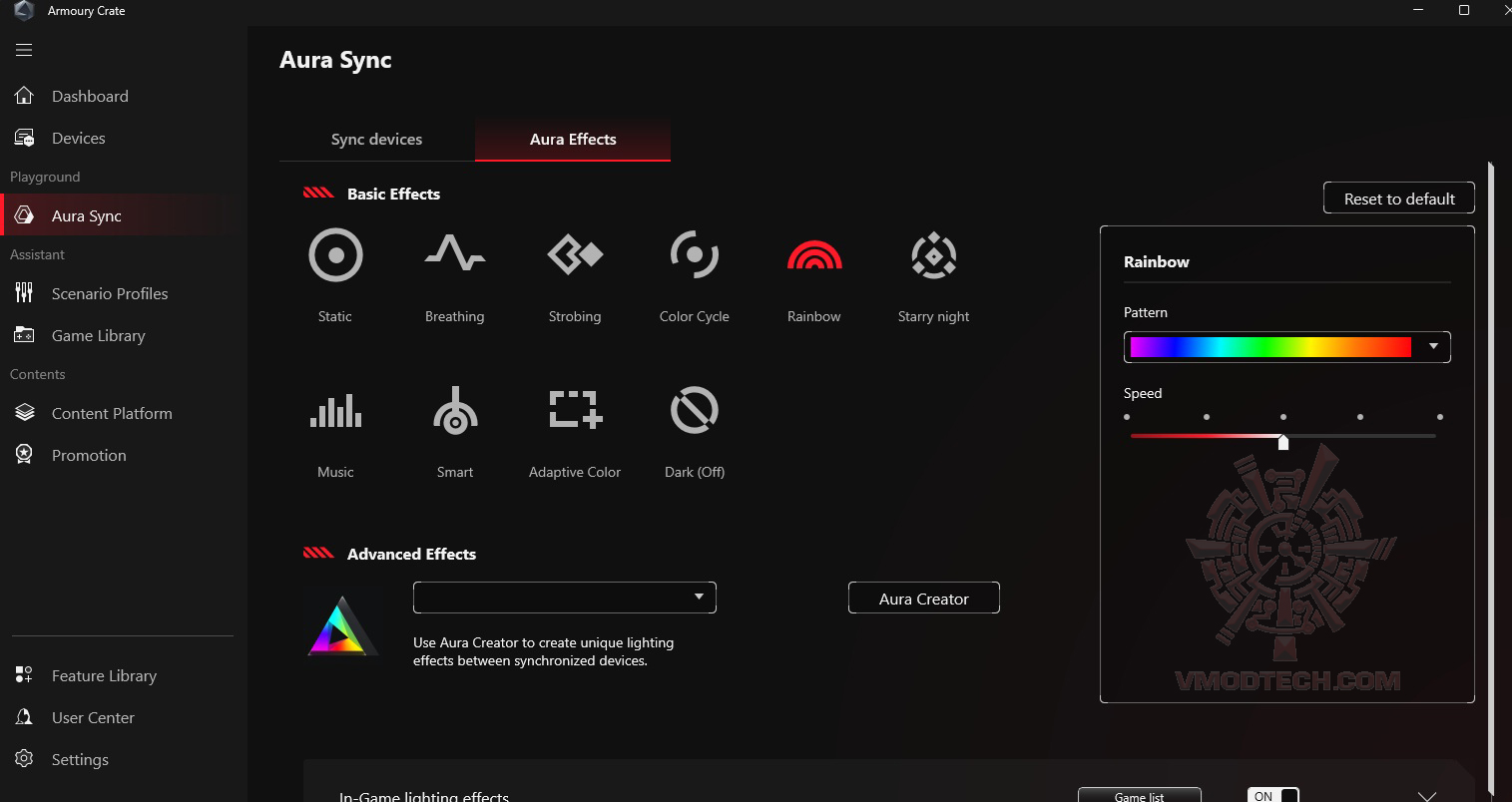Maximize the Armoury Crate window
Image resolution: width=1512 pixels, height=802 pixels.
[1464, 11]
